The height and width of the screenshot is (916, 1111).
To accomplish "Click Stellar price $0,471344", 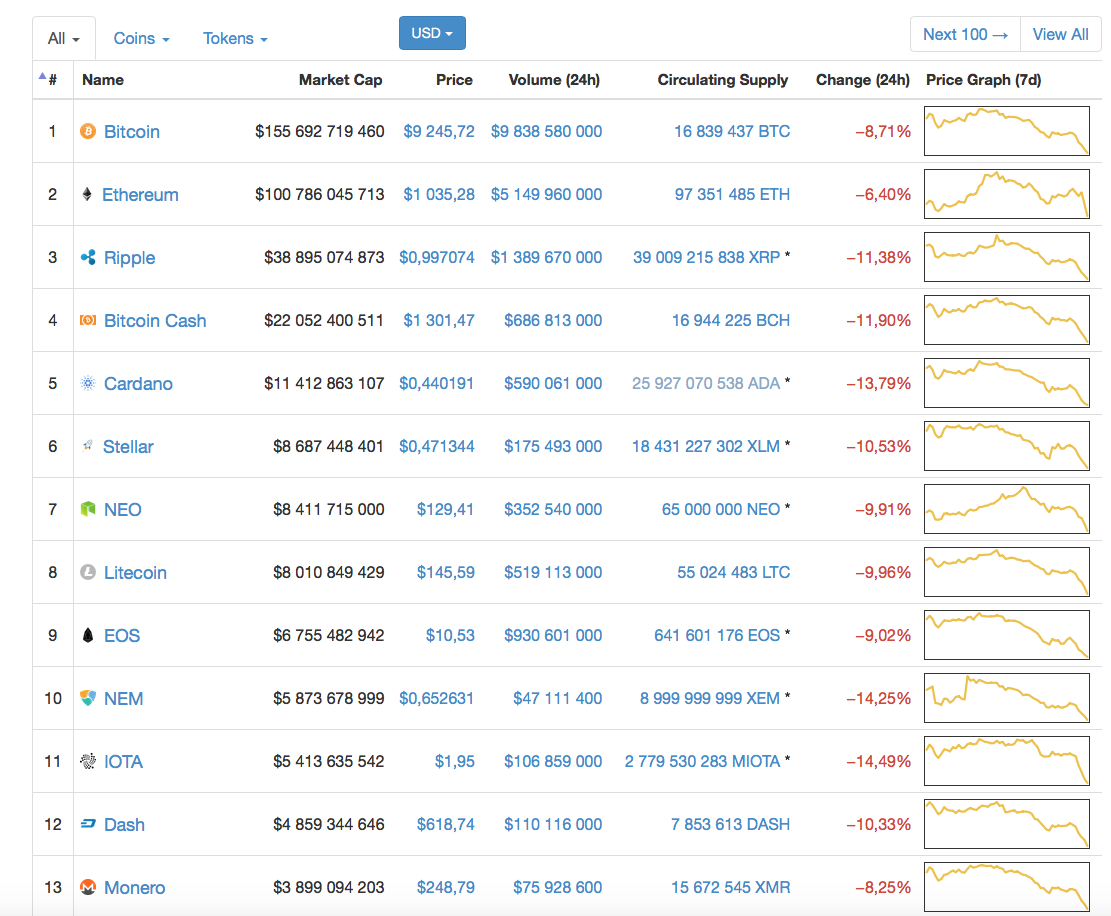I will click(x=436, y=447).
